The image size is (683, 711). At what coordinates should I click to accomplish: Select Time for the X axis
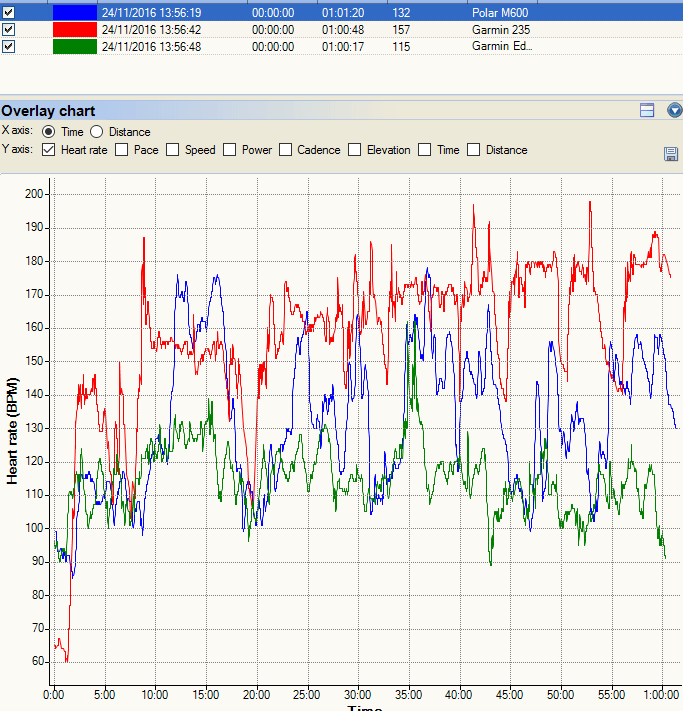[x=49, y=132]
